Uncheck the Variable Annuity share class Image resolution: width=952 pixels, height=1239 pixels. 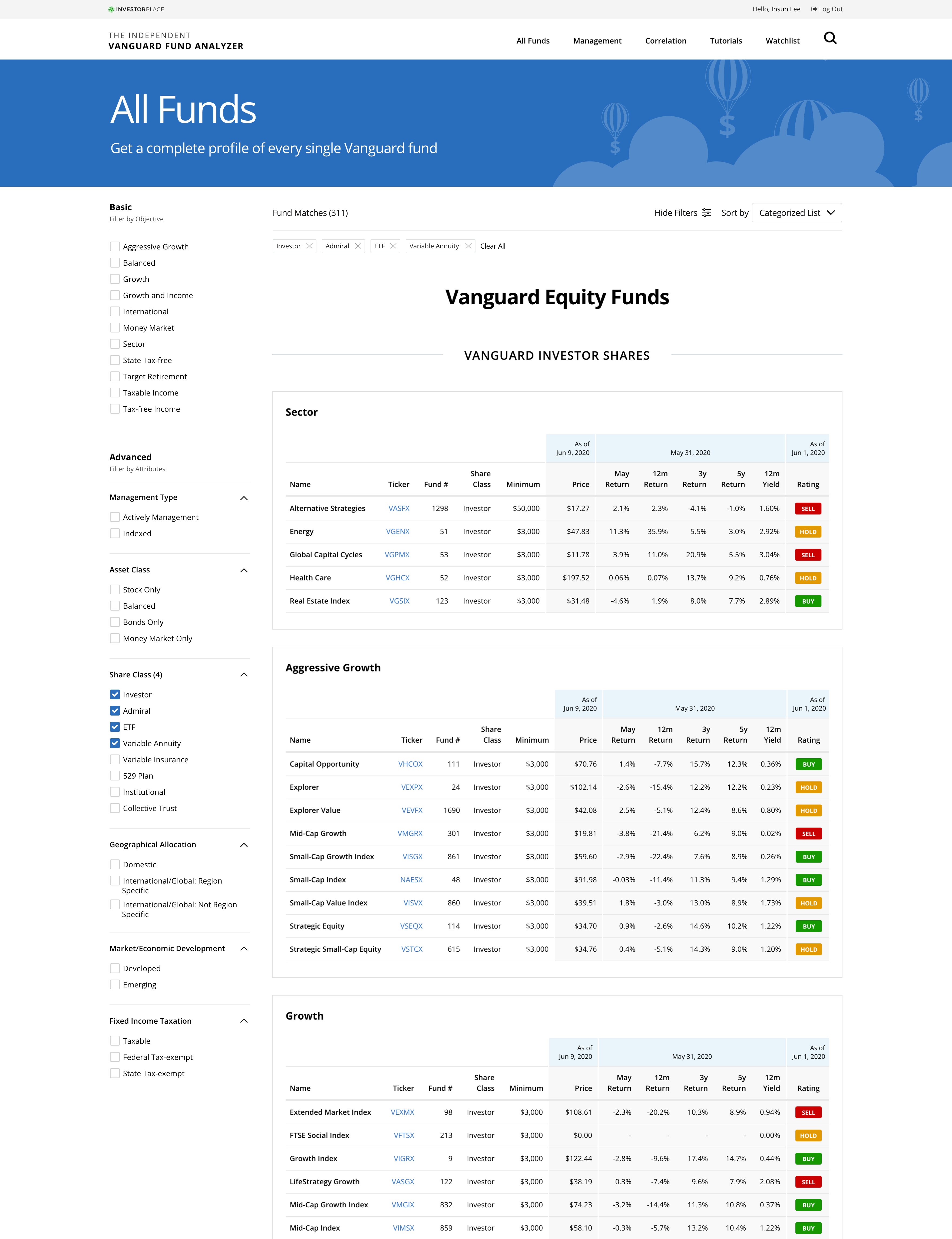(115, 743)
